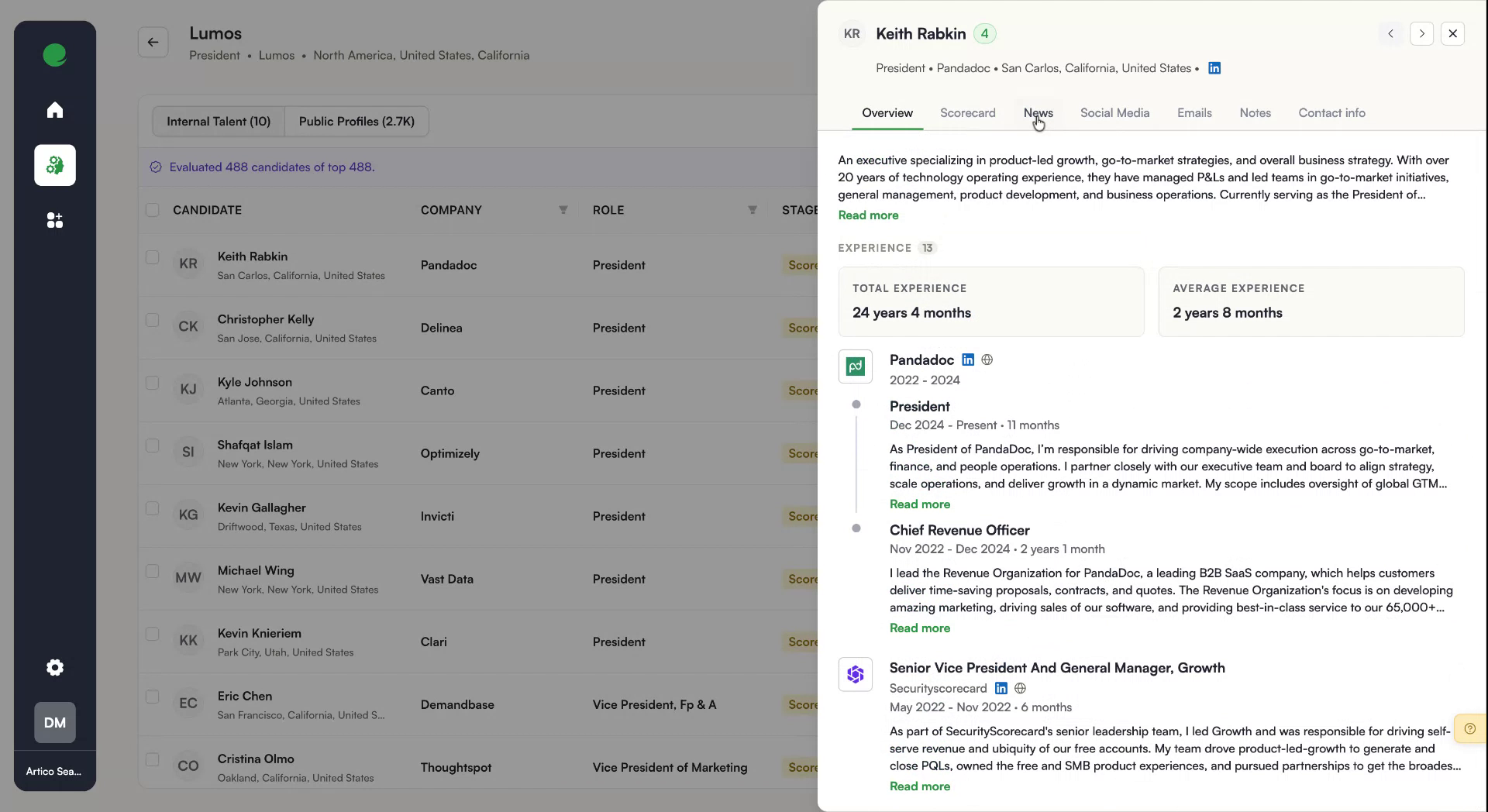Screen dimensions: 1488x812
Task: Open Securityscorecard's LinkedIn icon
Action: (1000, 688)
